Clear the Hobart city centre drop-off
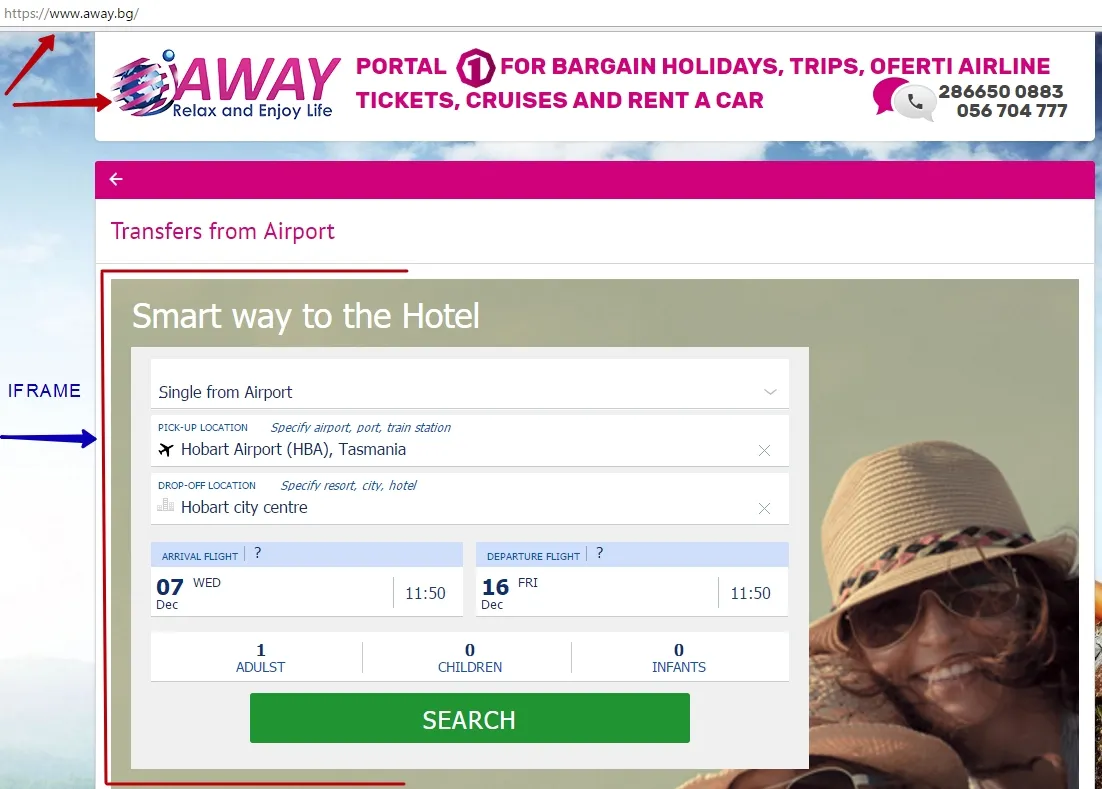This screenshot has width=1102, height=789. tap(764, 509)
